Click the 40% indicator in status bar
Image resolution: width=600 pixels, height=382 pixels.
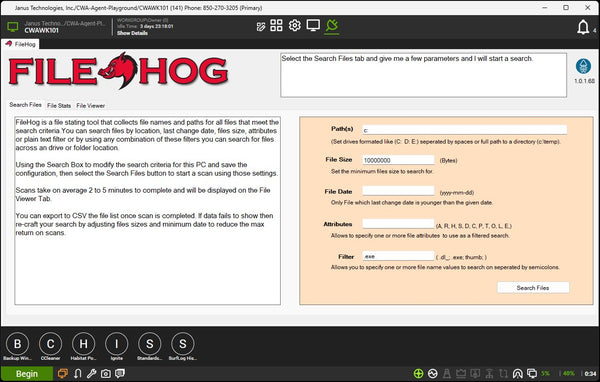coord(569,373)
